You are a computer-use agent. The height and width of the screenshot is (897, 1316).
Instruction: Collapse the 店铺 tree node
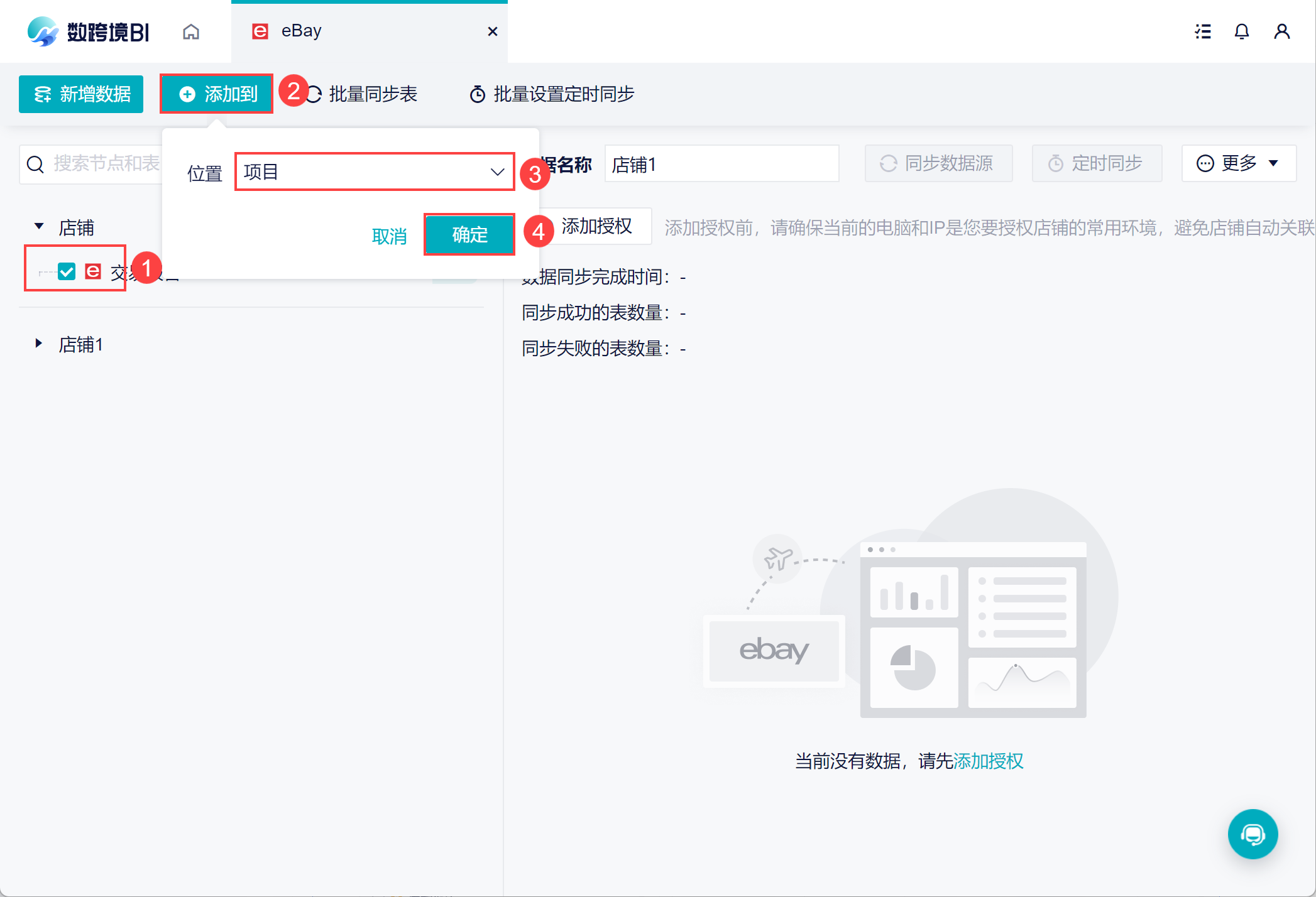click(x=39, y=226)
